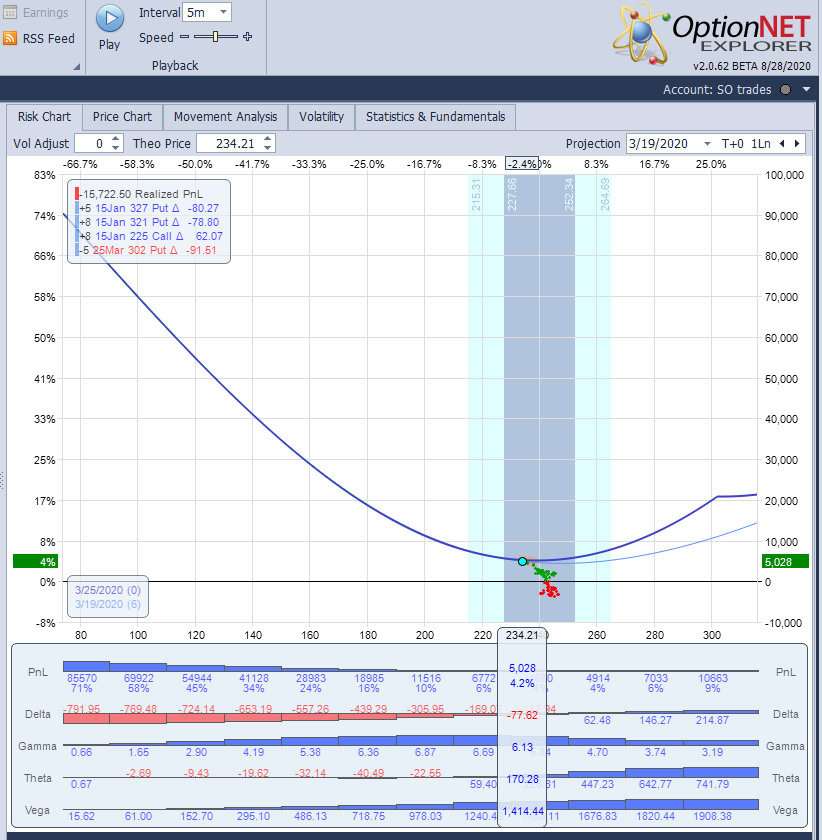
Task: Switch to the Risk Chart tab
Action: pyautogui.click(x=44, y=117)
